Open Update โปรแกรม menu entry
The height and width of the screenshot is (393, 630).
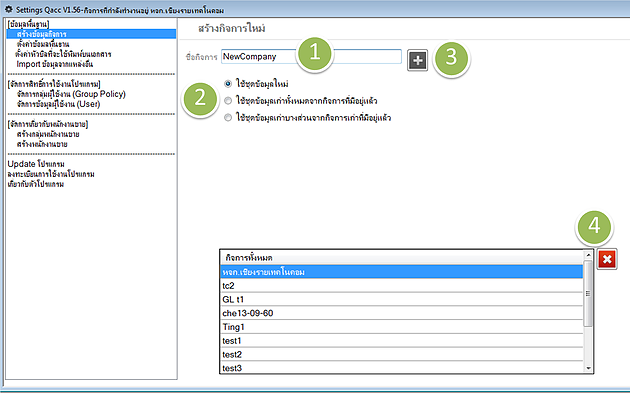click(36, 164)
